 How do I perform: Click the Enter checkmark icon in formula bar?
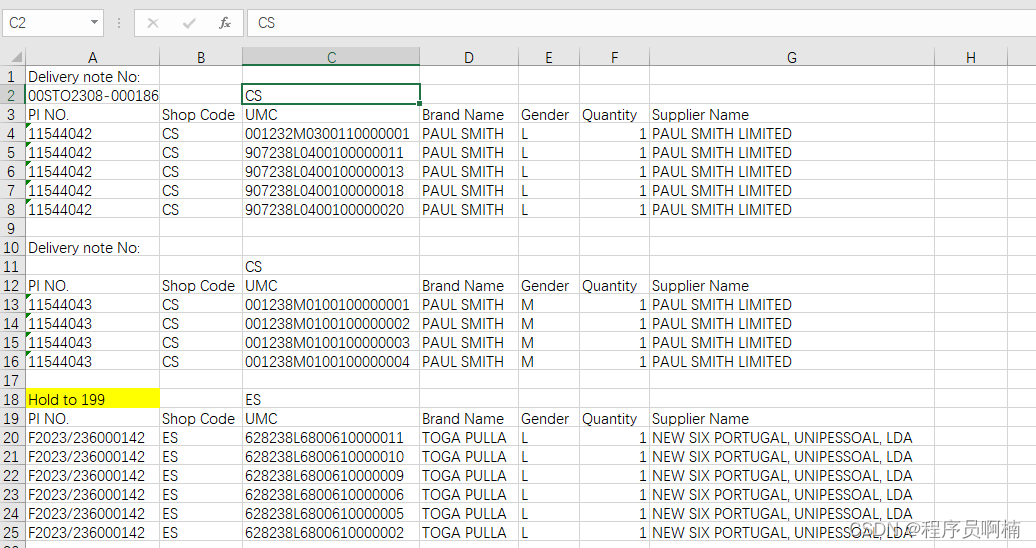tap(189, 23)
